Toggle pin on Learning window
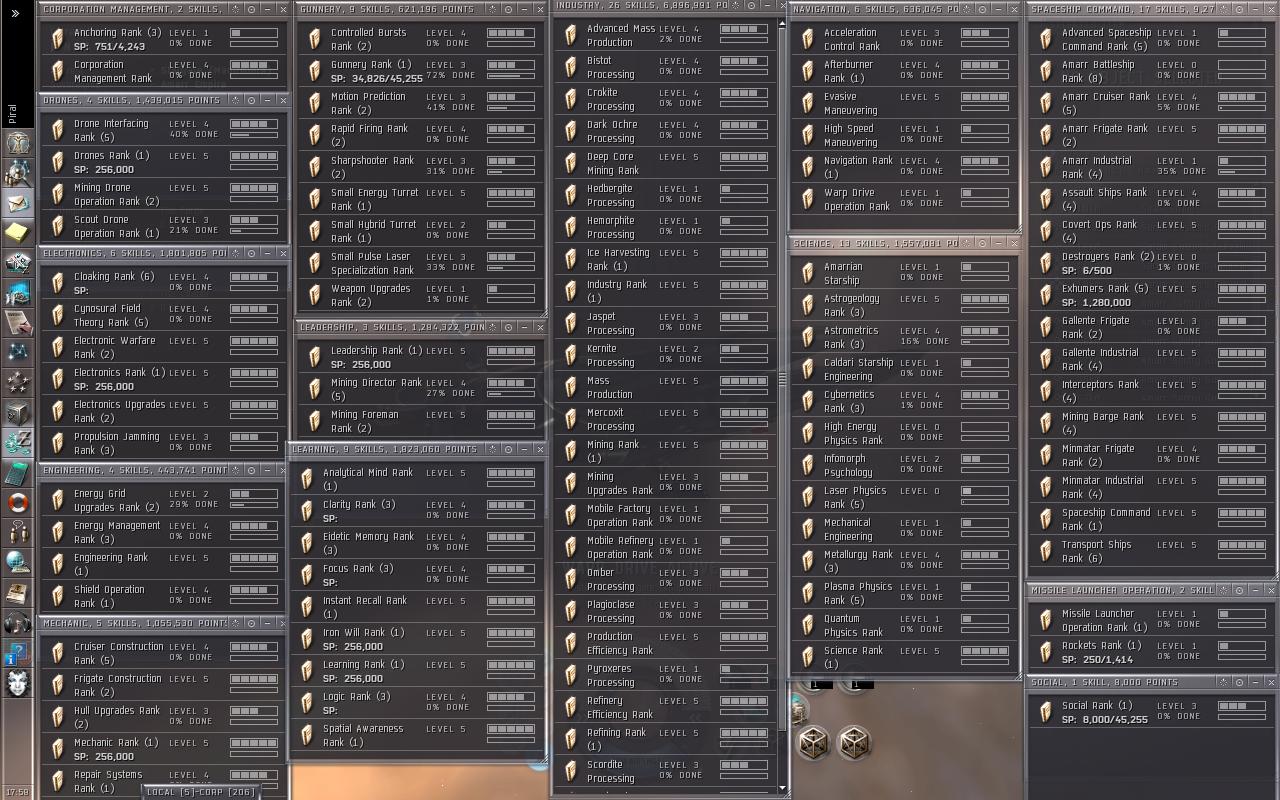The width and height of the screenshot is (1280, 800). (x=492, y=449)
